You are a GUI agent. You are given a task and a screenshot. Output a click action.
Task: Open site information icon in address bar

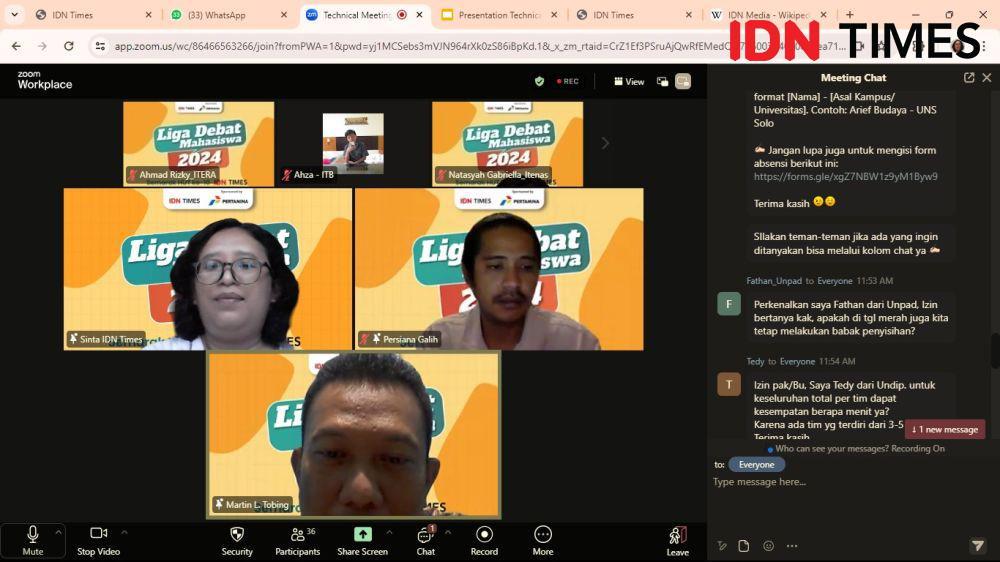point(100,46)
